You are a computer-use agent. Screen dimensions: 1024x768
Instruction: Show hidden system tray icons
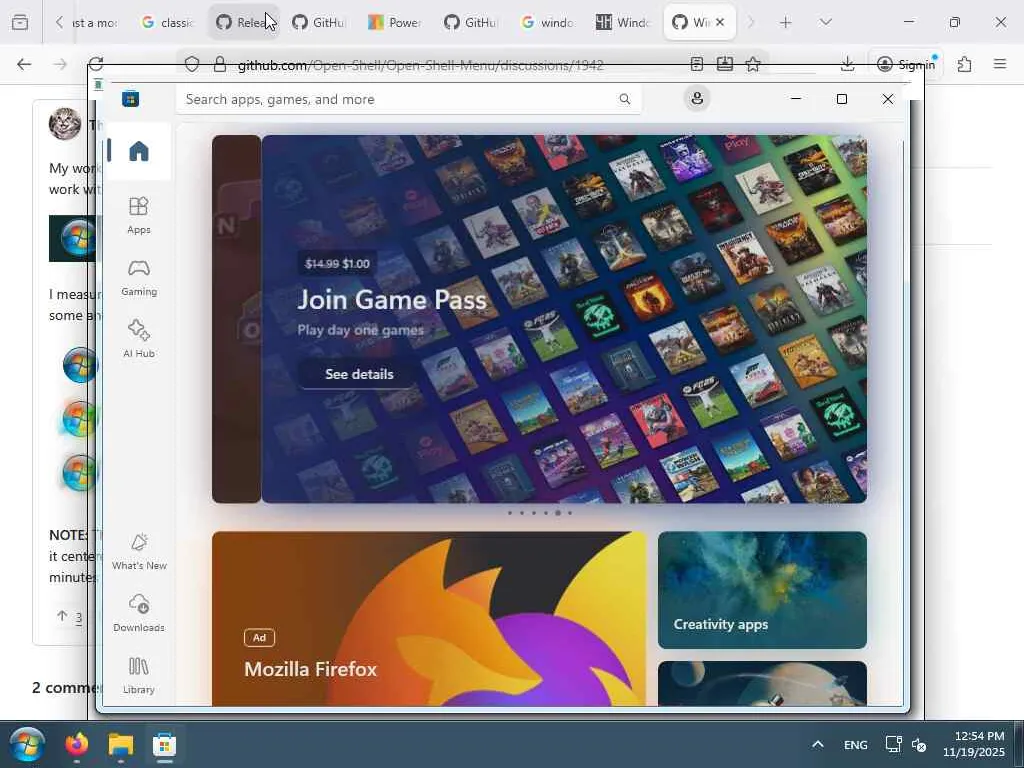coord(818,744)
